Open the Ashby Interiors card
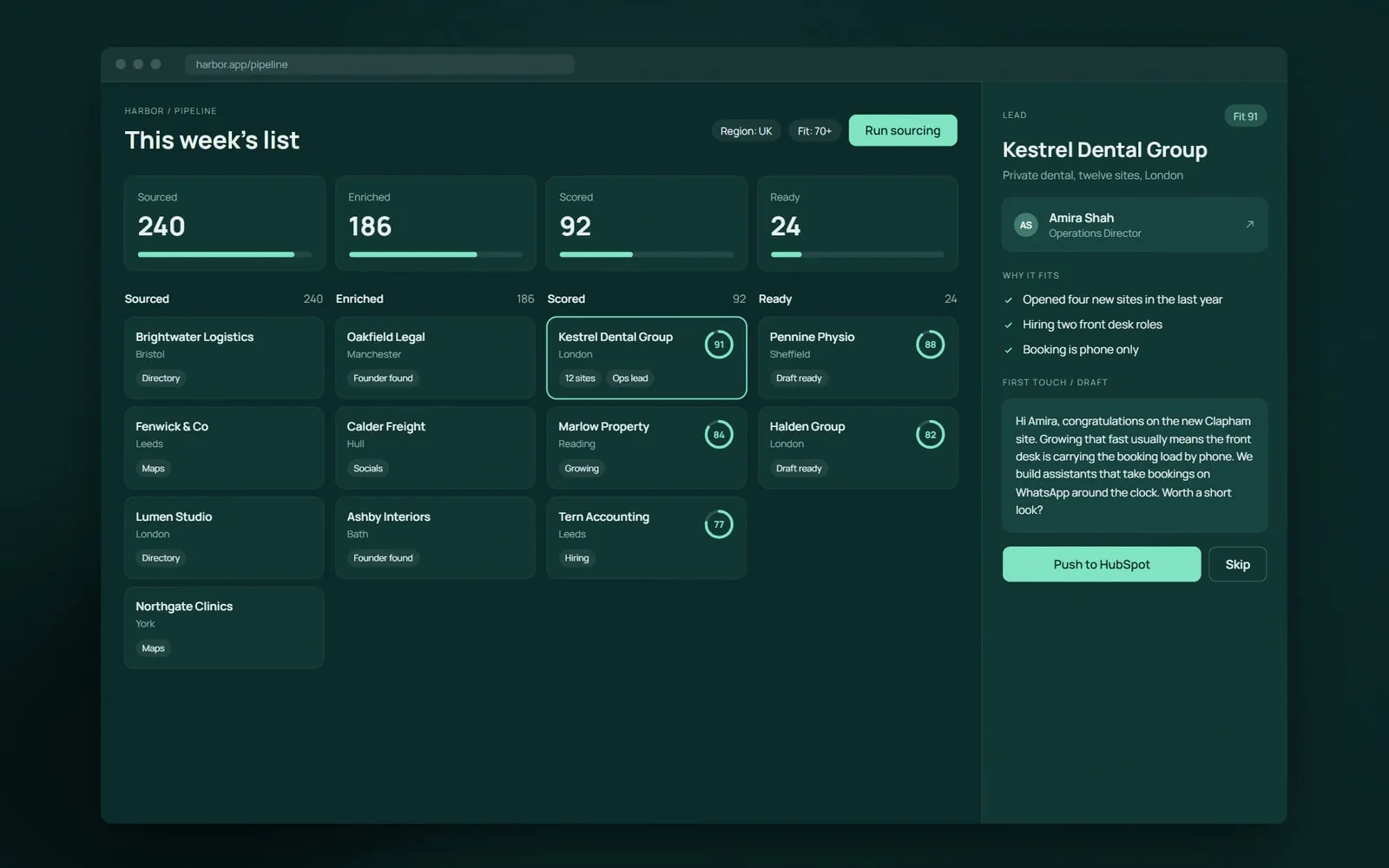 coord(435,537)
